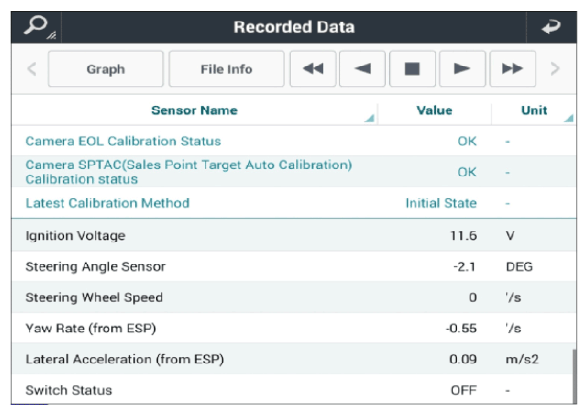Open the File Info button
The width and height of the screenshot is (587, 414).
[x=226, y=69]
